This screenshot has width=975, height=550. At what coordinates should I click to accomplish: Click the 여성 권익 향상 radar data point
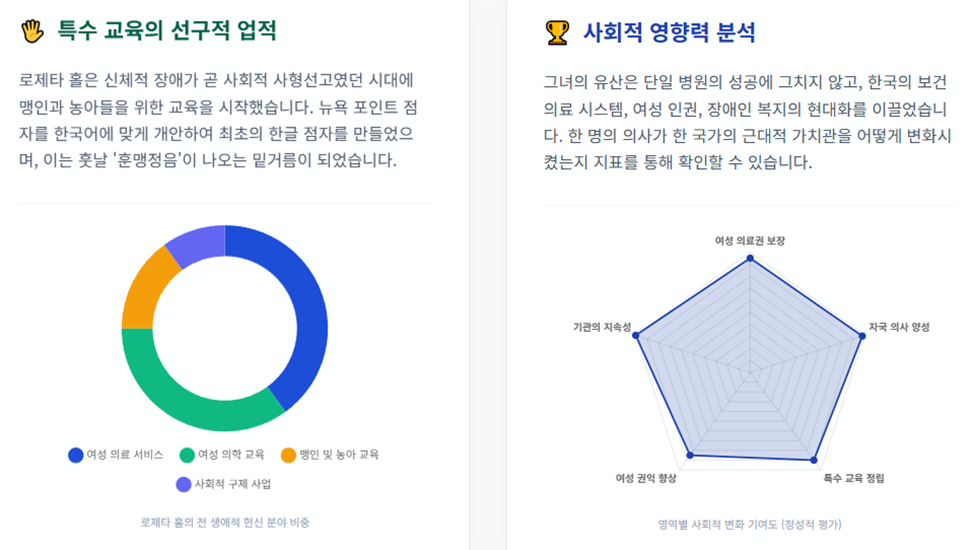[690, 456]
